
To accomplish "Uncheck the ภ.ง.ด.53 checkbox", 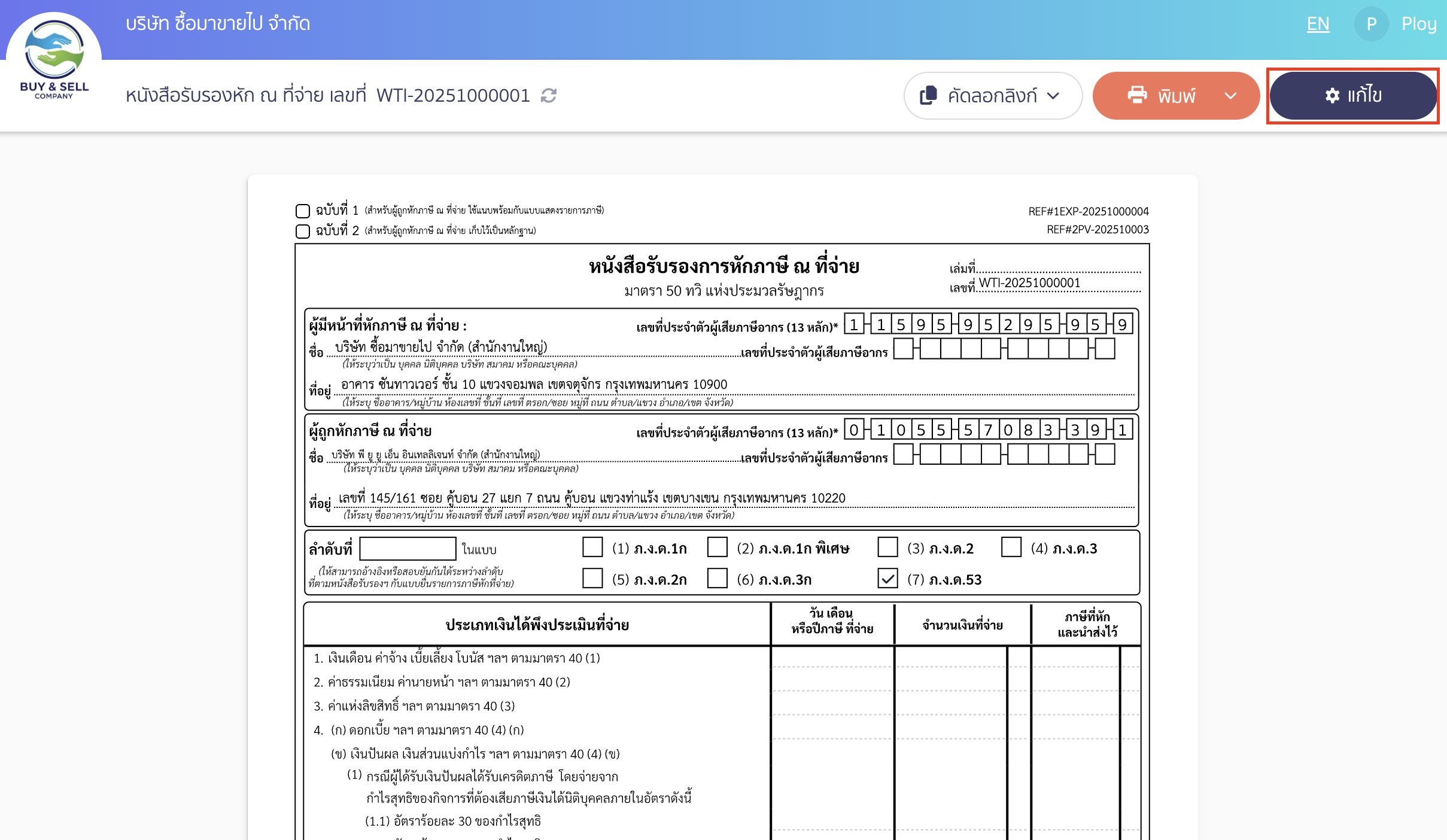I will click(887, 579).
